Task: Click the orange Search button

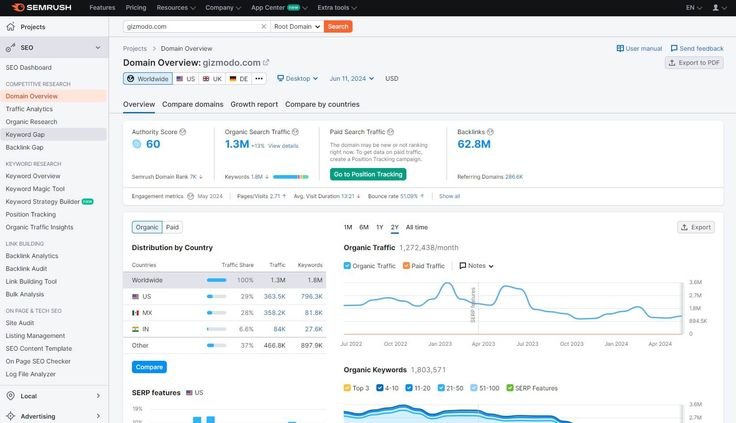Action: coord(338,27)
